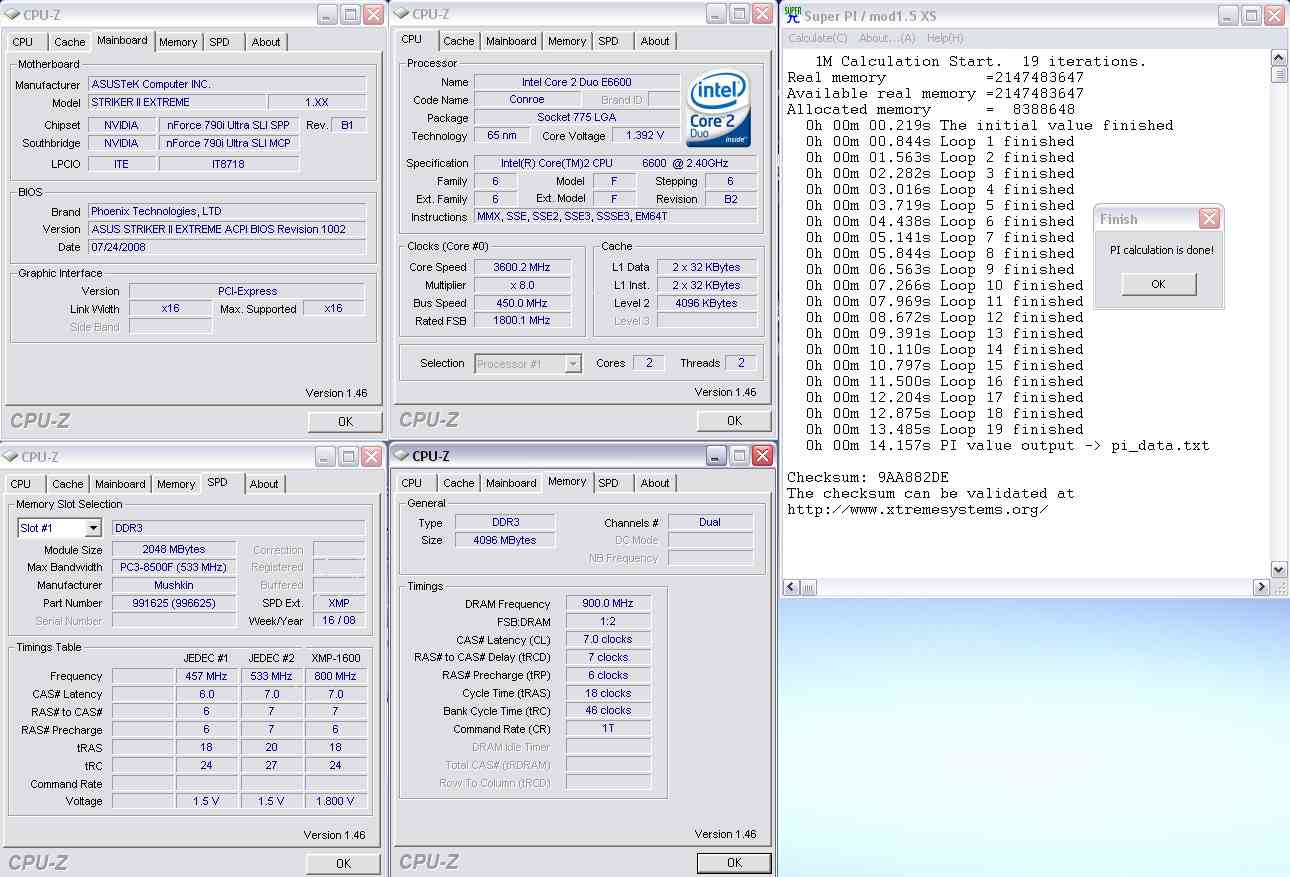
Task: Switch to CPU tab in Memory window
Action: pyautogui.click(x=411, y=483)
